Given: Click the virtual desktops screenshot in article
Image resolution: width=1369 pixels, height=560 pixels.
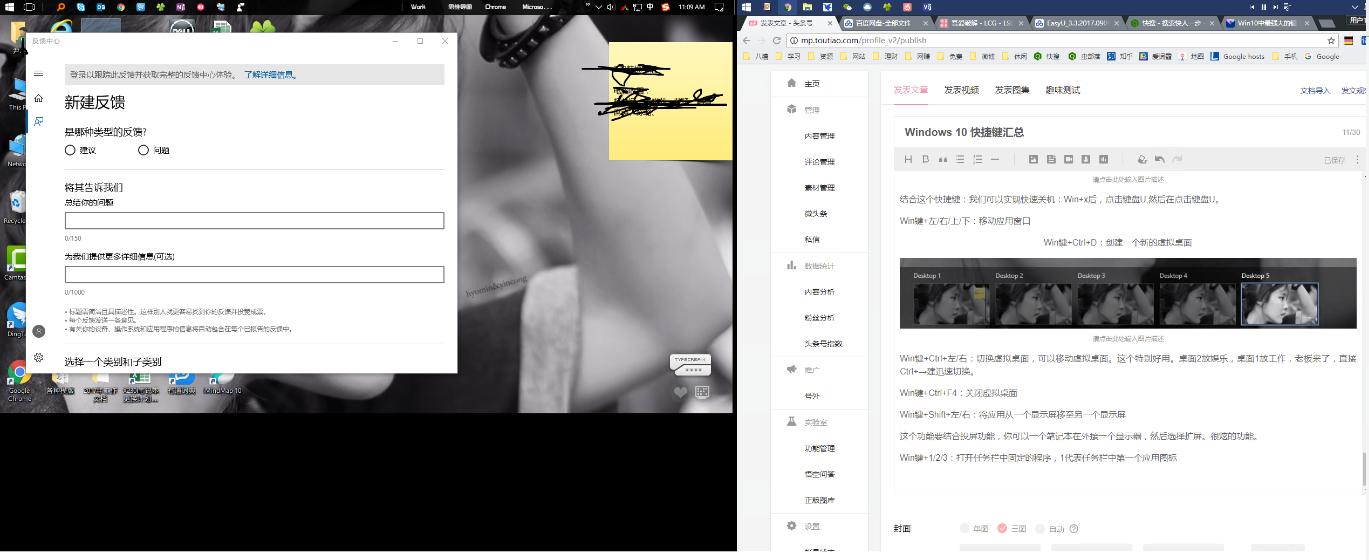Looking at the screenshot, I should (1128, 294).
